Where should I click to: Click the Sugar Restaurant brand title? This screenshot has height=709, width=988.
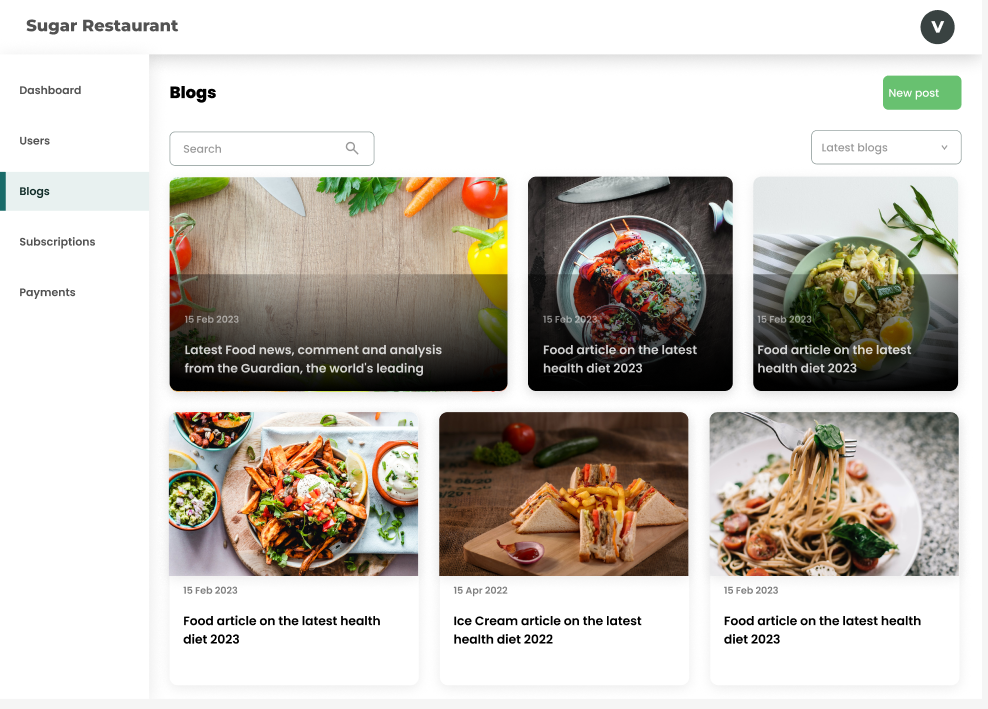tap(102, 26)
